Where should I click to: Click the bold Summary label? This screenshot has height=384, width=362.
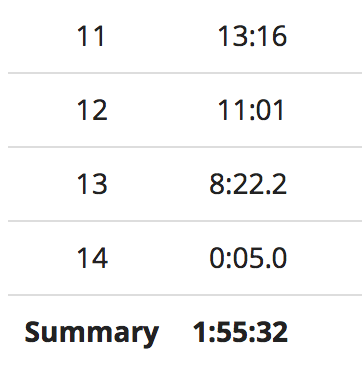tap(92, 333)
